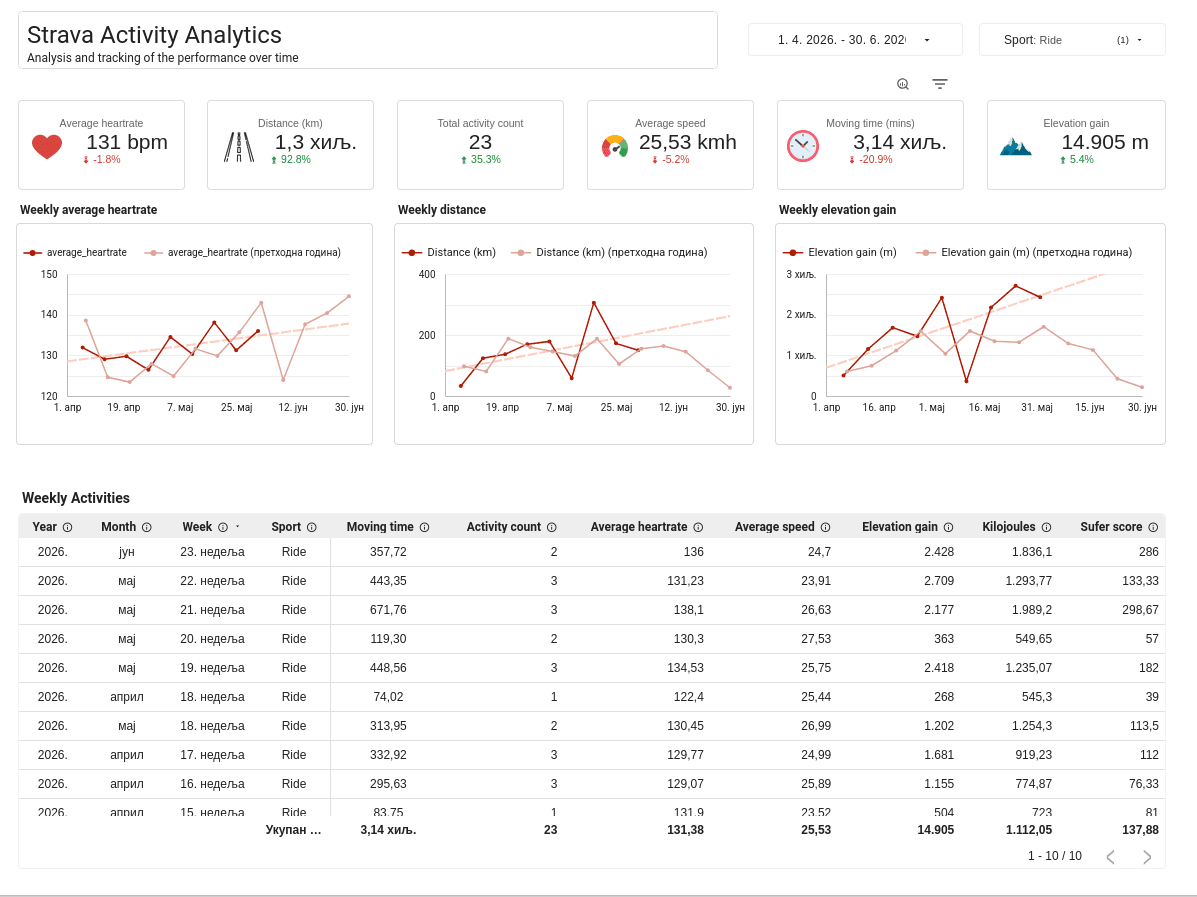The height and width of the screenshot is (897, 1197).
Task: Click the heart icon in Average heartrate card
Action: coord(47,146)
